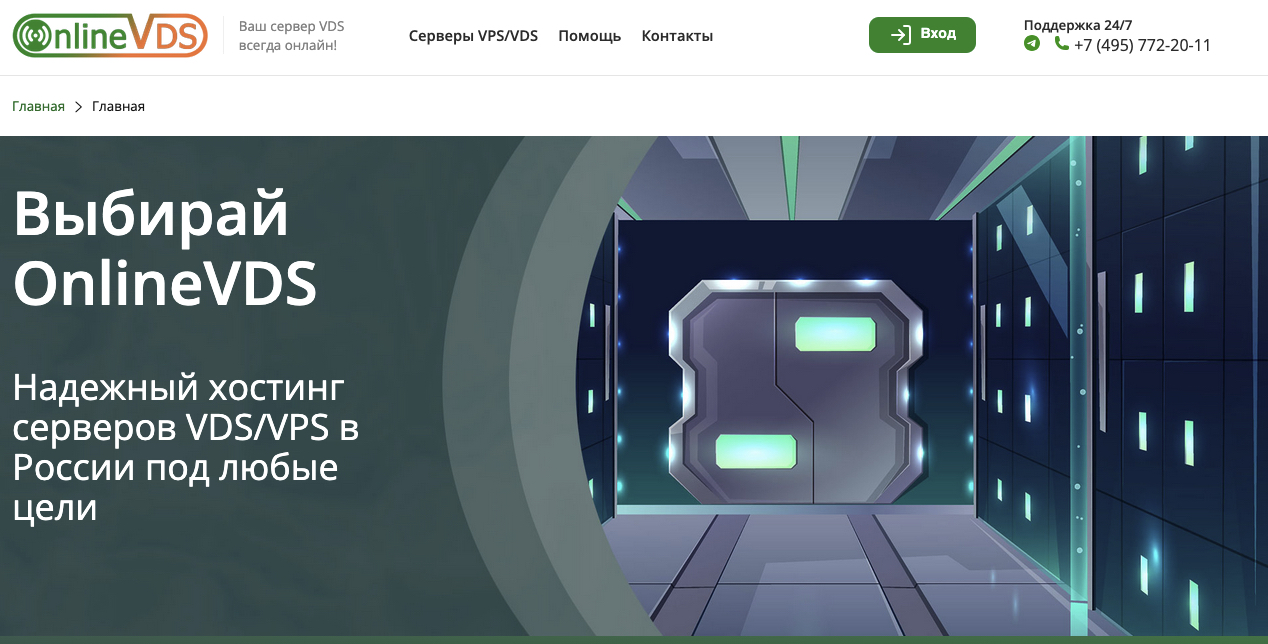Go to the Контакты page
1268x644 pixels.
[677, 36]
